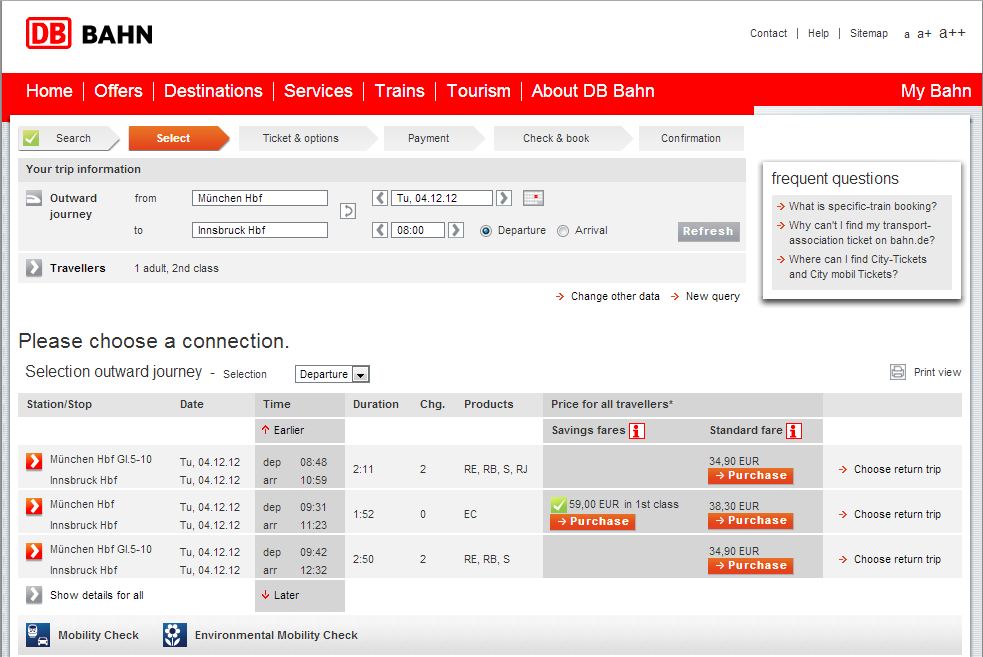Image resolution: width=983 pixels, height=657 pixels.
Task: Open the Trains menu
Action: pyautogui.click(x=399, y=91)
